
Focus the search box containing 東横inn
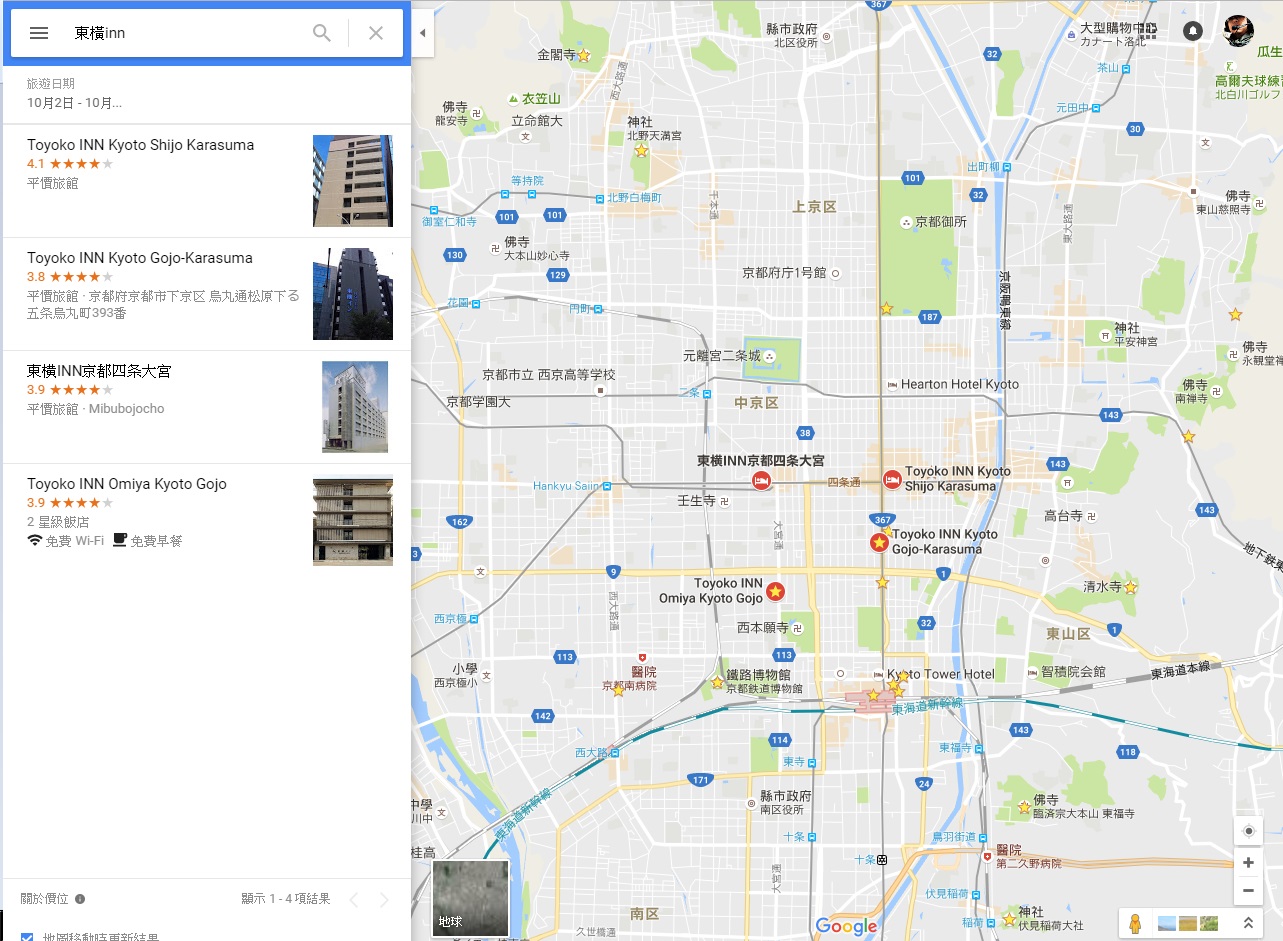pyautogui.click(x=185, y=33)
